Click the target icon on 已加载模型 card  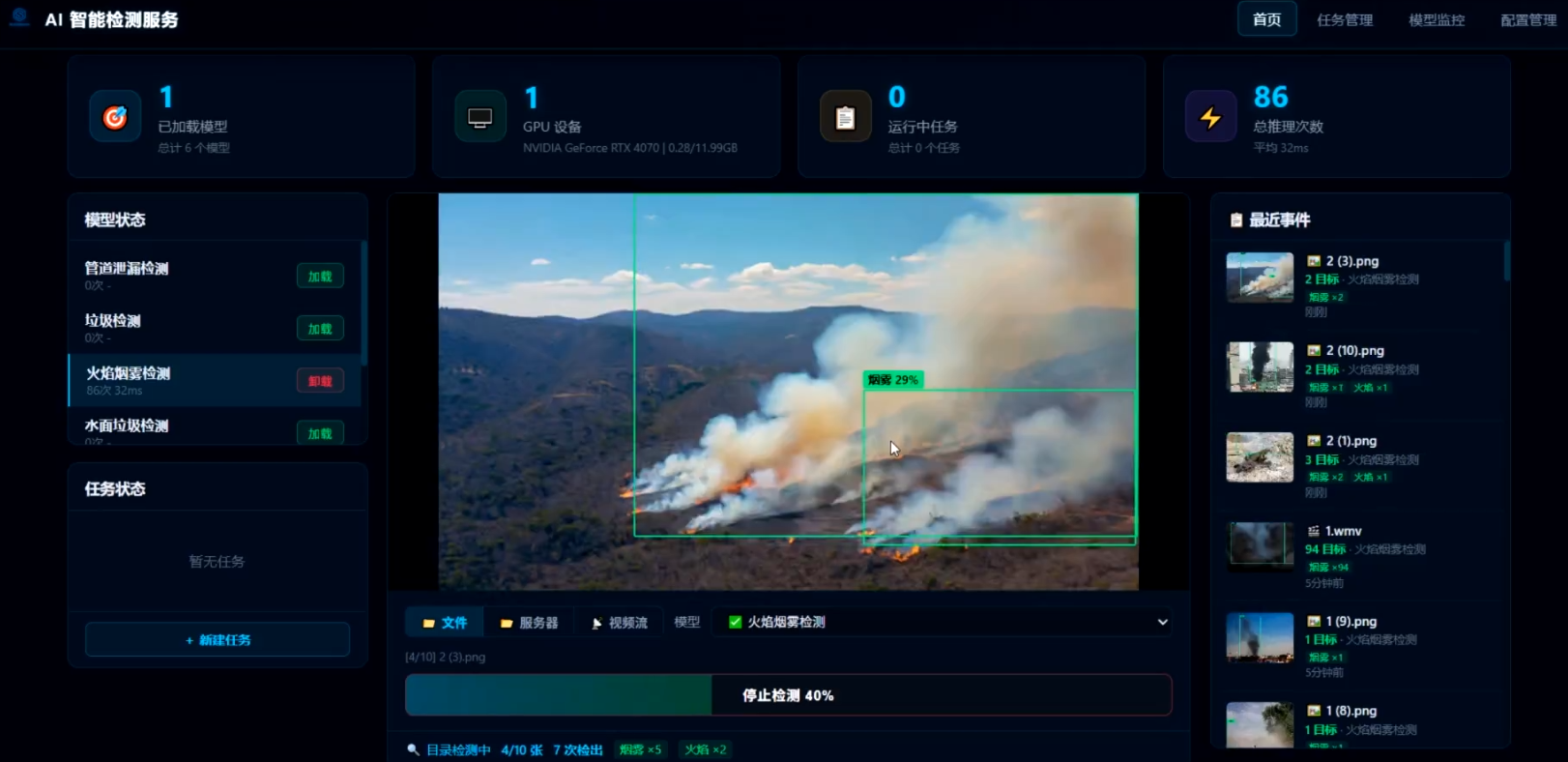(115, 117)
